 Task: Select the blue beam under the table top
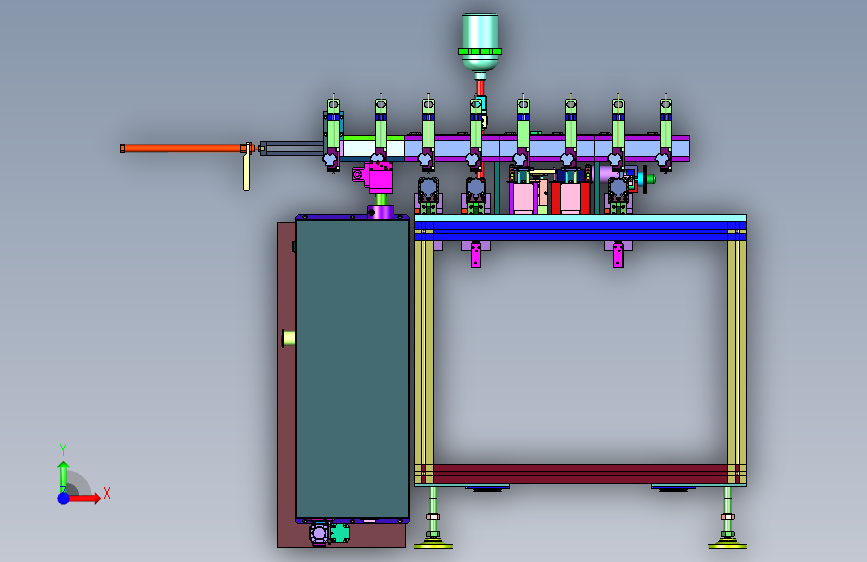(x=580, y=231)
